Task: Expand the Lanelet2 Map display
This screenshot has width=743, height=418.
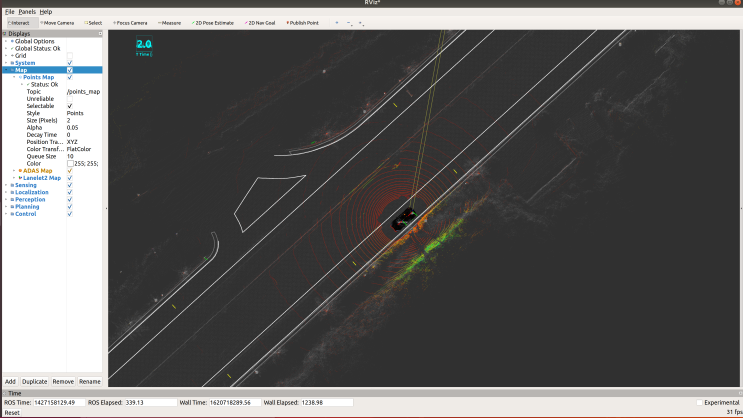Action: [x=14, y=178]
